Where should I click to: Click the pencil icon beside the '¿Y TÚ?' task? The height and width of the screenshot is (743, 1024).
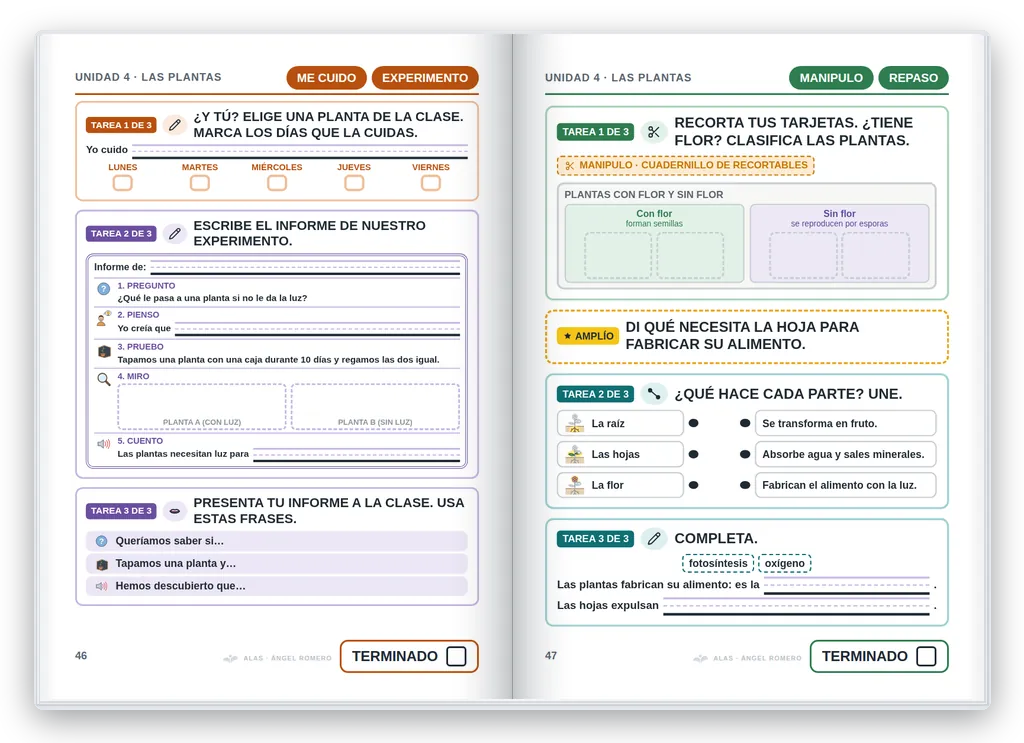coord(174,125)
